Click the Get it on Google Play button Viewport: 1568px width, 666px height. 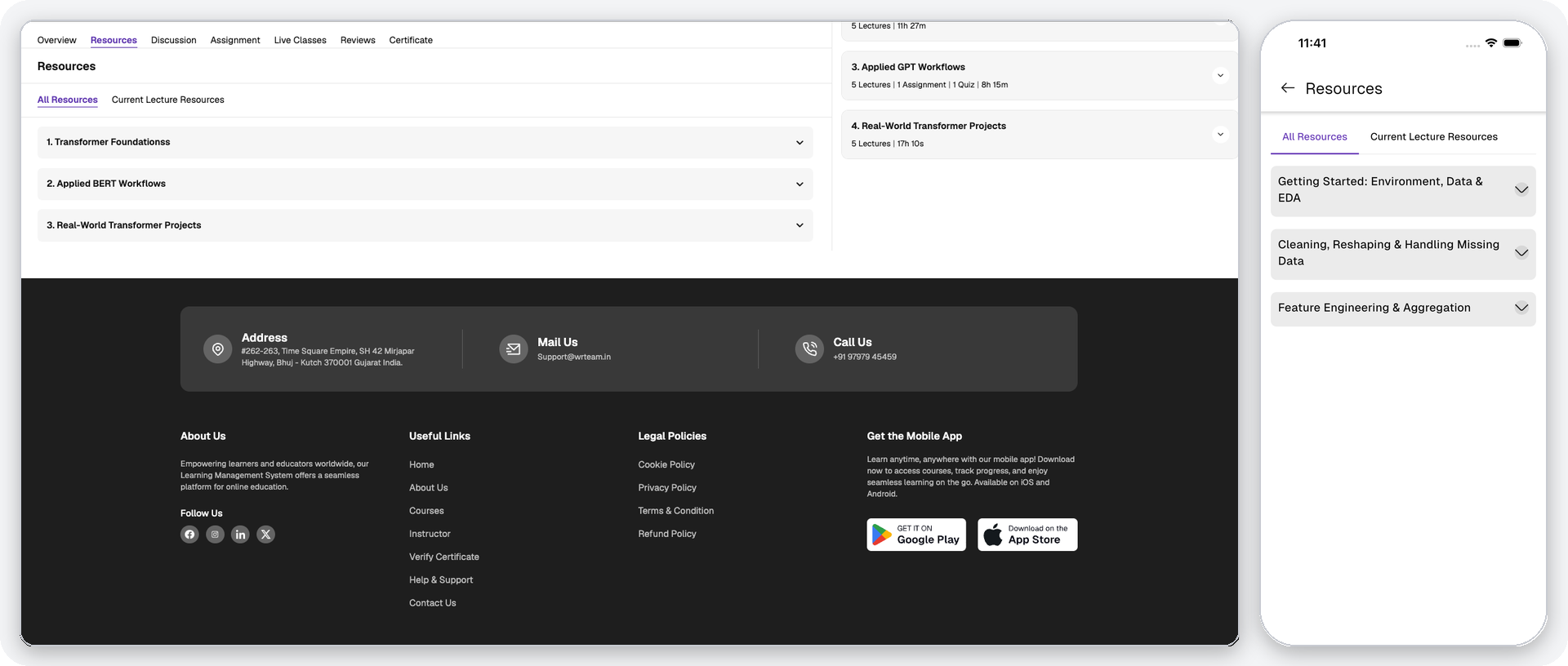coord(916,535)
